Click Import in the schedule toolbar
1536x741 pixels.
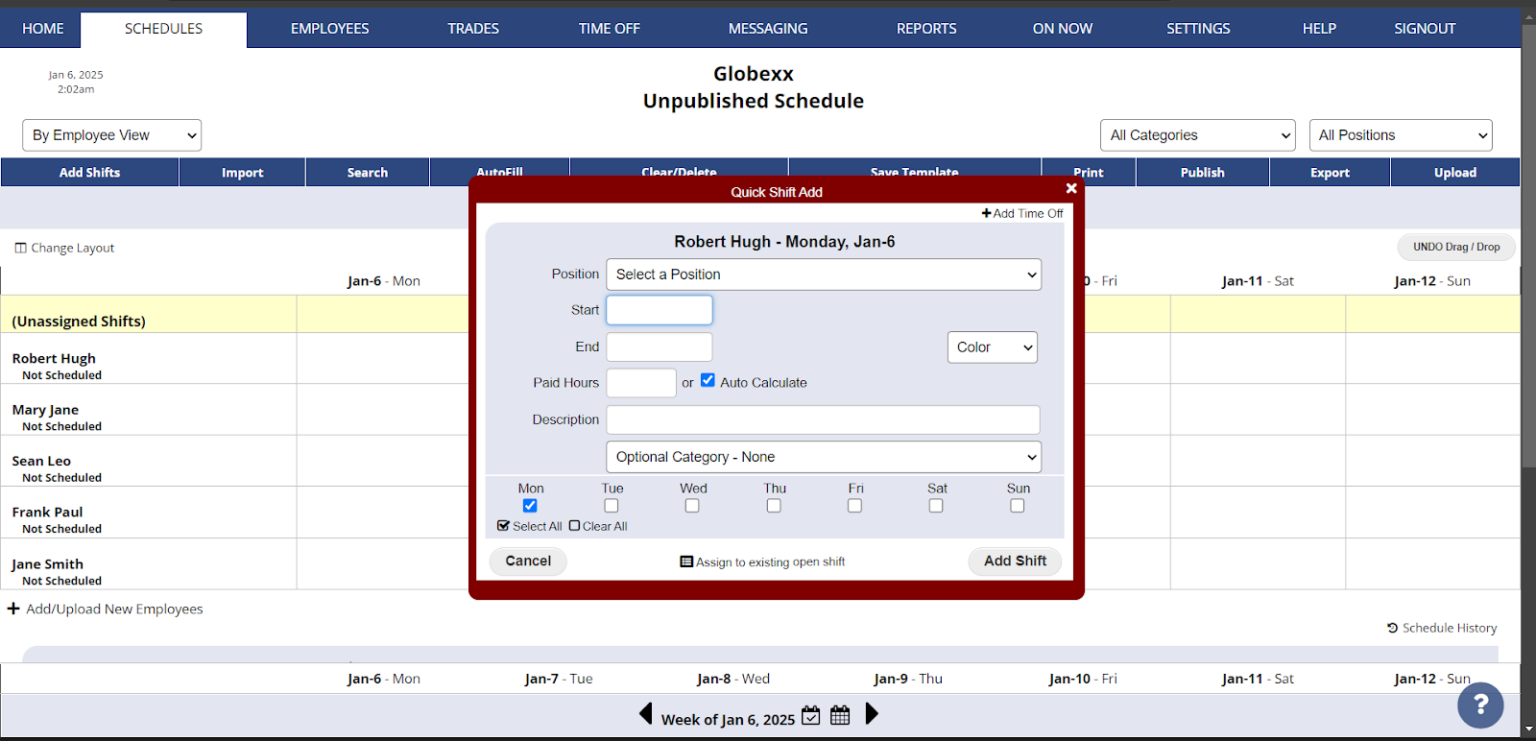(242, 172)
